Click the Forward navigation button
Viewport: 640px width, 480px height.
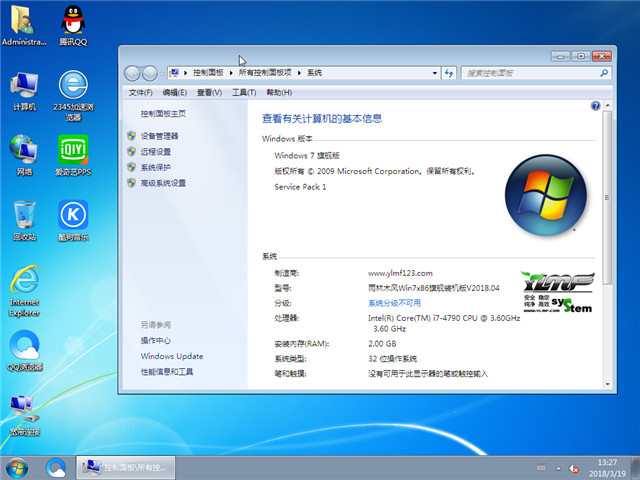(149, 73)
